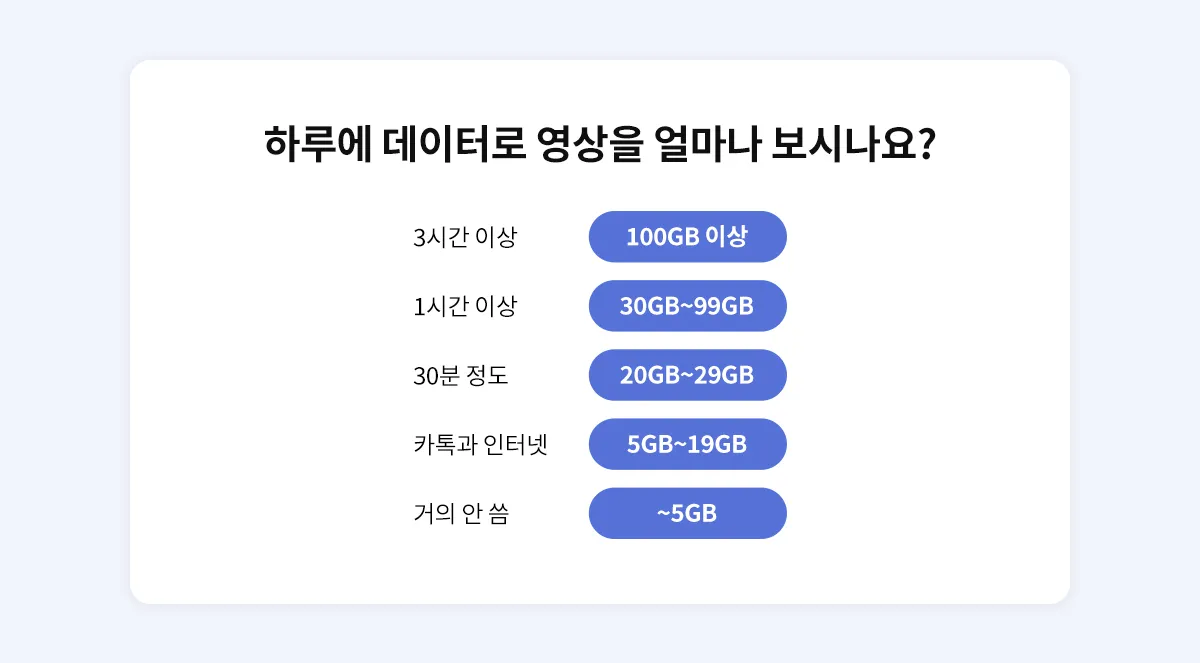Viewport: 1200px width, 663px height.
Task: Choose the data range for 카톡과 인터넷 users
Action: [687, 444]
